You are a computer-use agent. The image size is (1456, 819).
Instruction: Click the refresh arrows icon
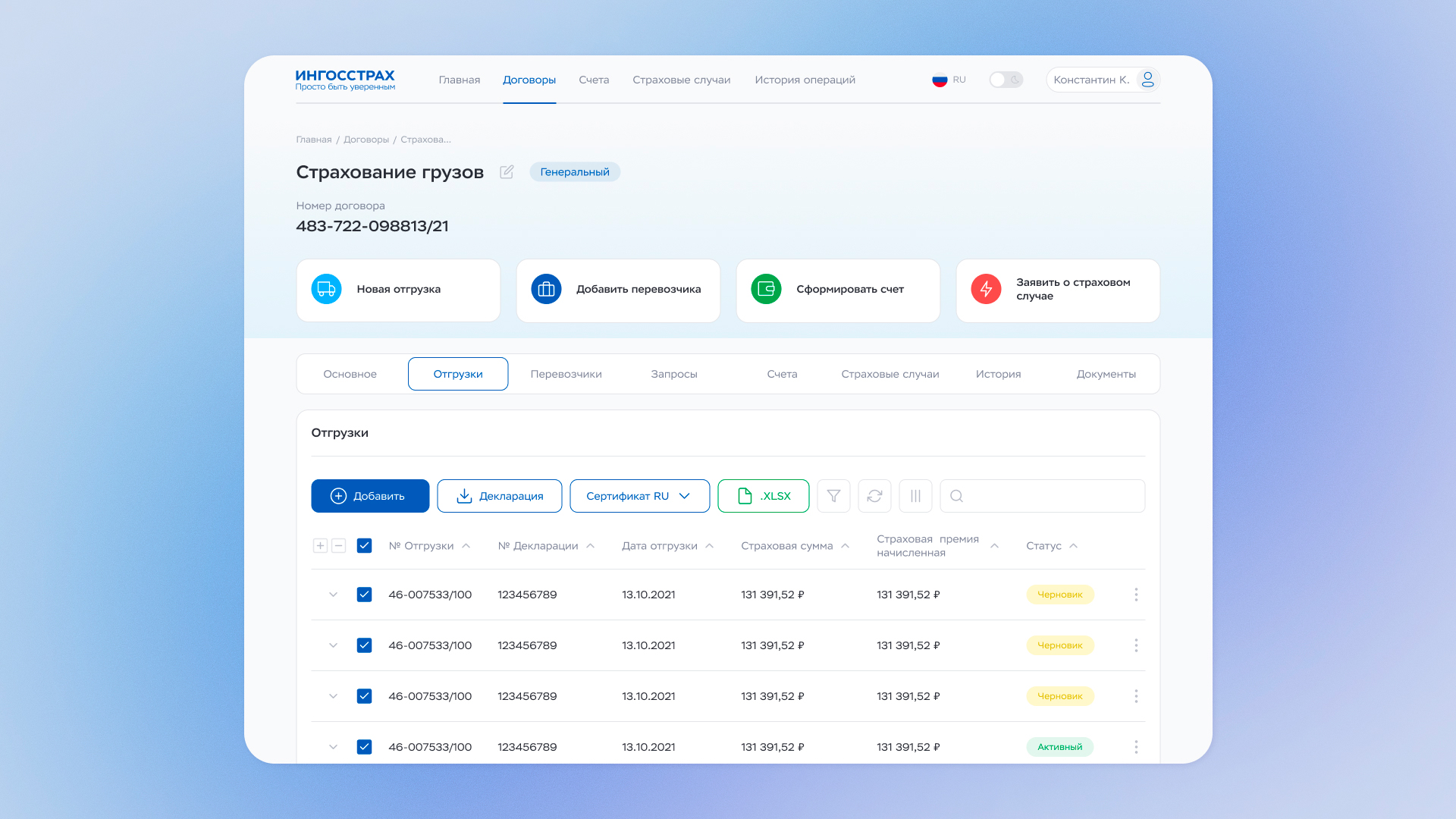[x=874, y=496]
